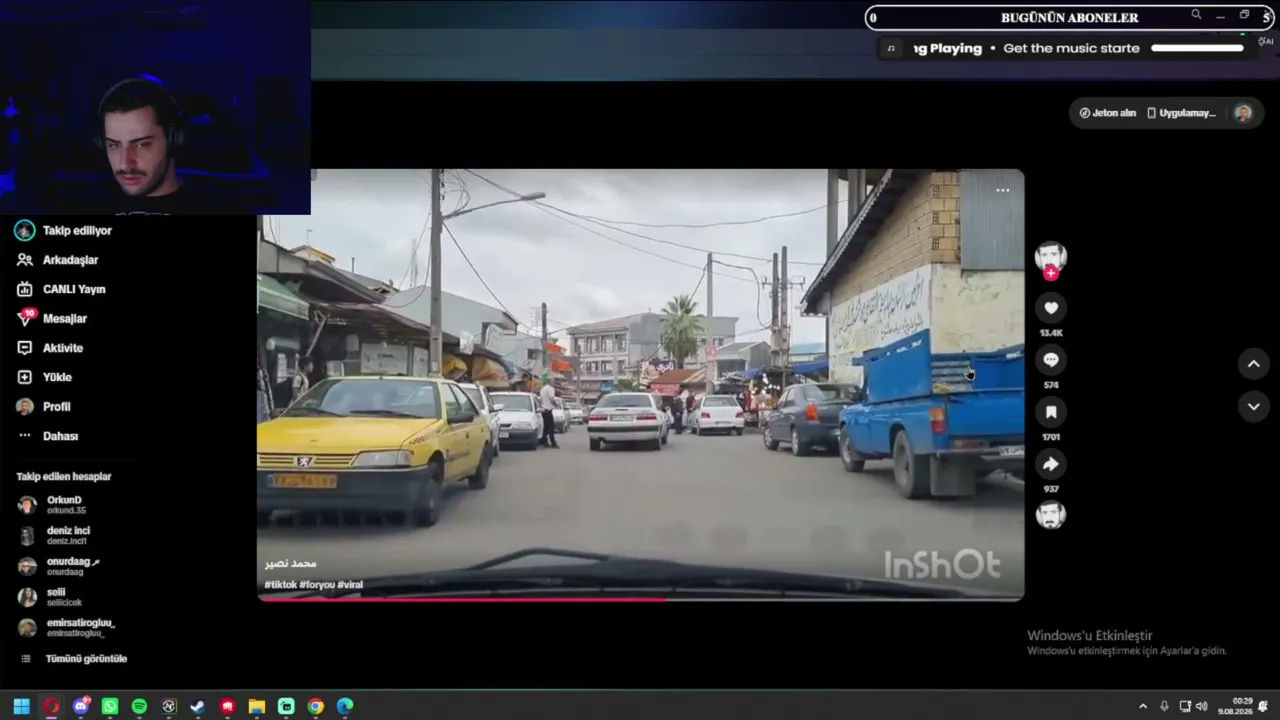Click the #foryou hashtag in the caption
Image resolution: width=1280 pixels, height=720 pixels.
(317, 585)
